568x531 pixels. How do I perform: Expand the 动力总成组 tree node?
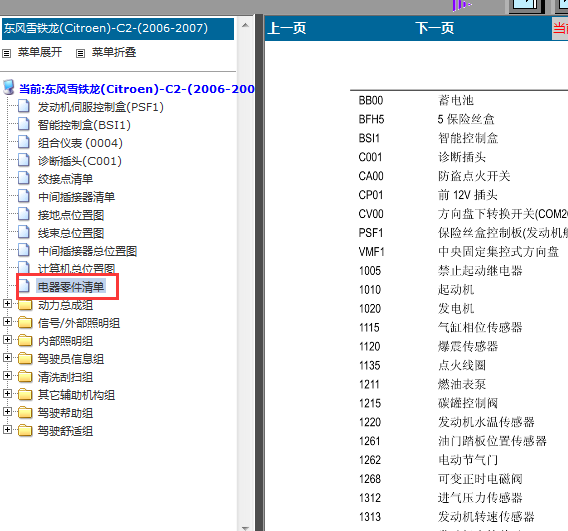[x=7, y=304]
